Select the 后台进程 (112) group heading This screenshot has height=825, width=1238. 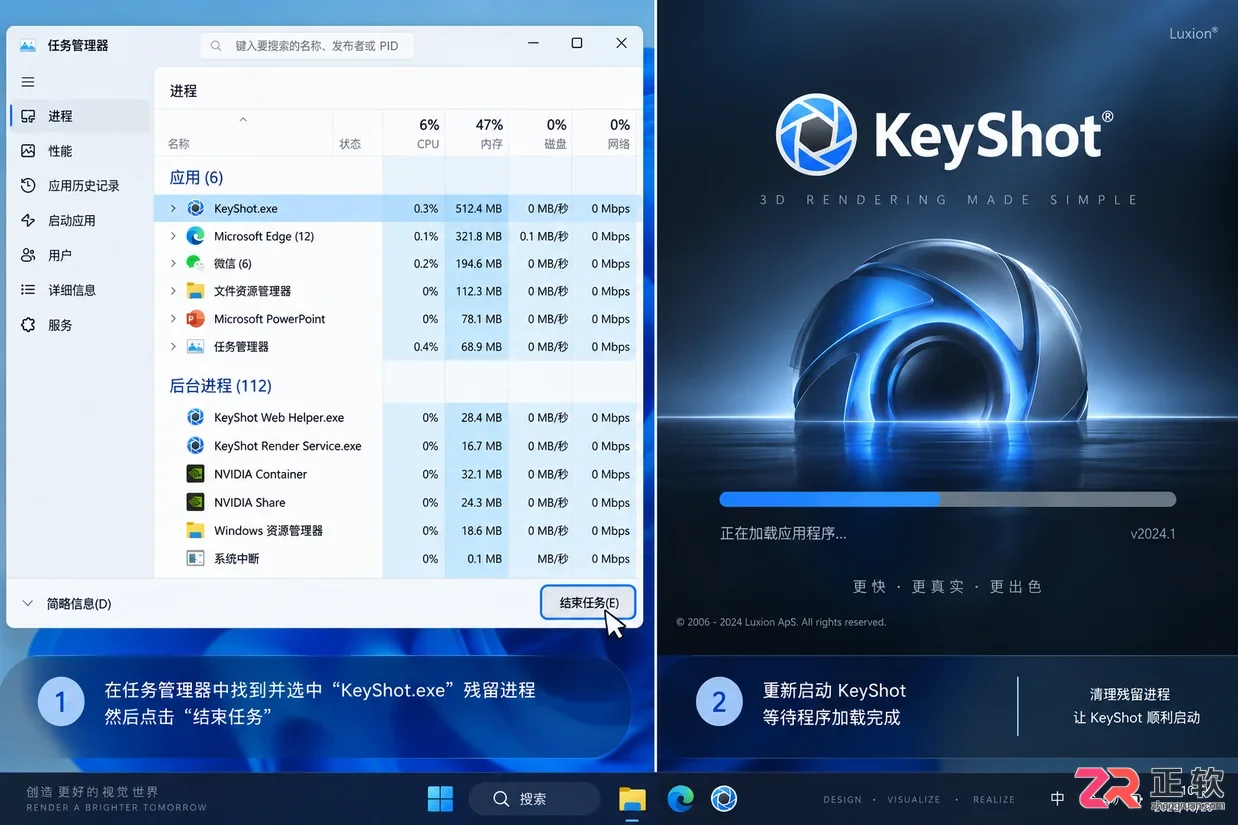[x=220, y=386]
